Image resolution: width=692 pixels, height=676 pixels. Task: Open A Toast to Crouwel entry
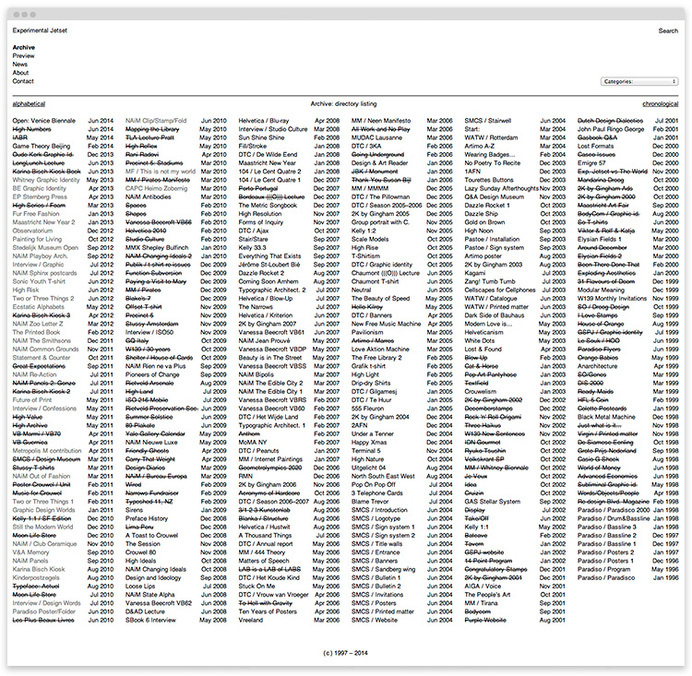(x=152, y=535)
